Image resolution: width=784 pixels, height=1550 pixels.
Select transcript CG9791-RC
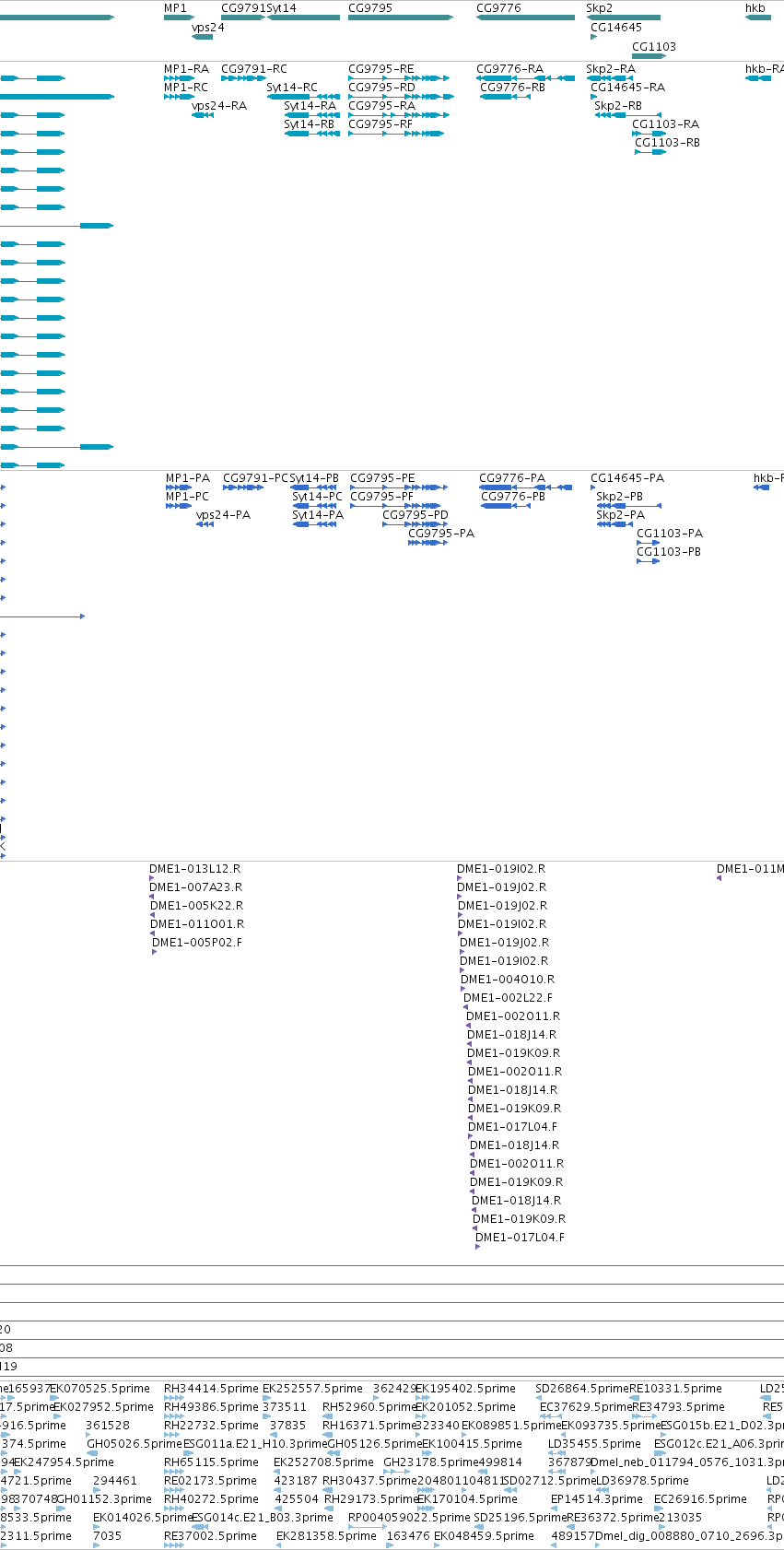(254, 69)
